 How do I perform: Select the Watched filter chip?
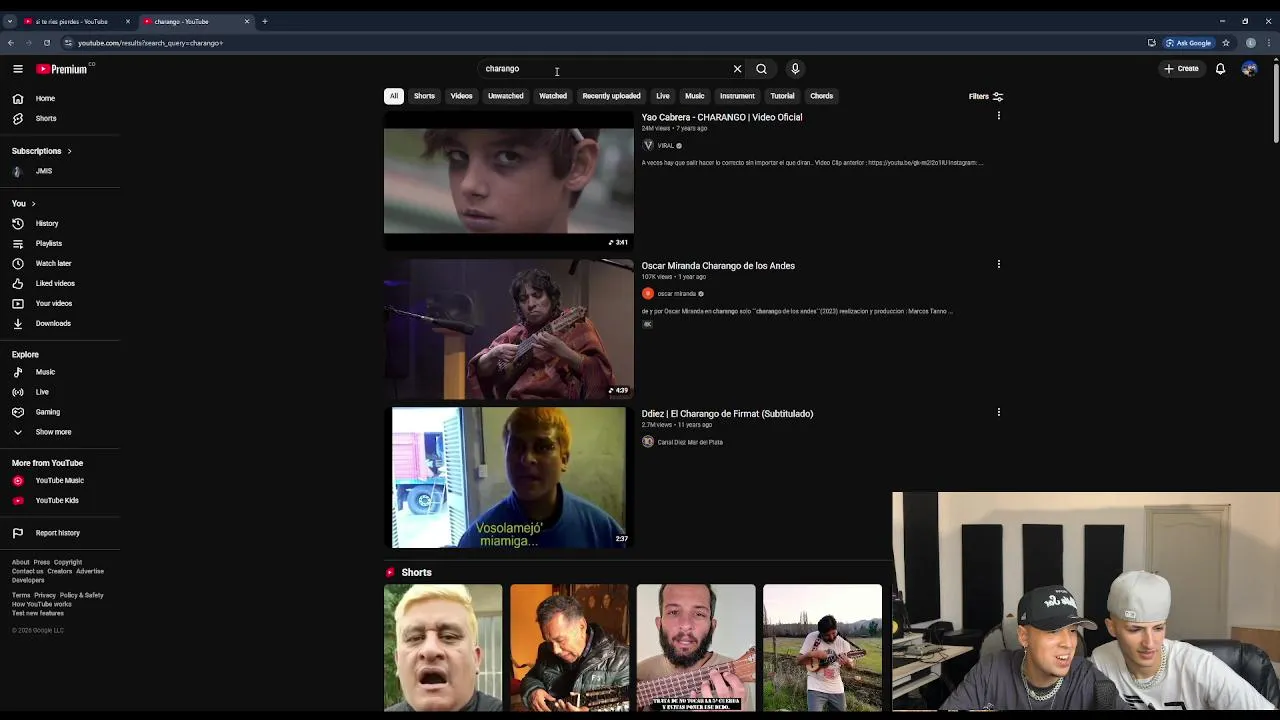(553, 96)
